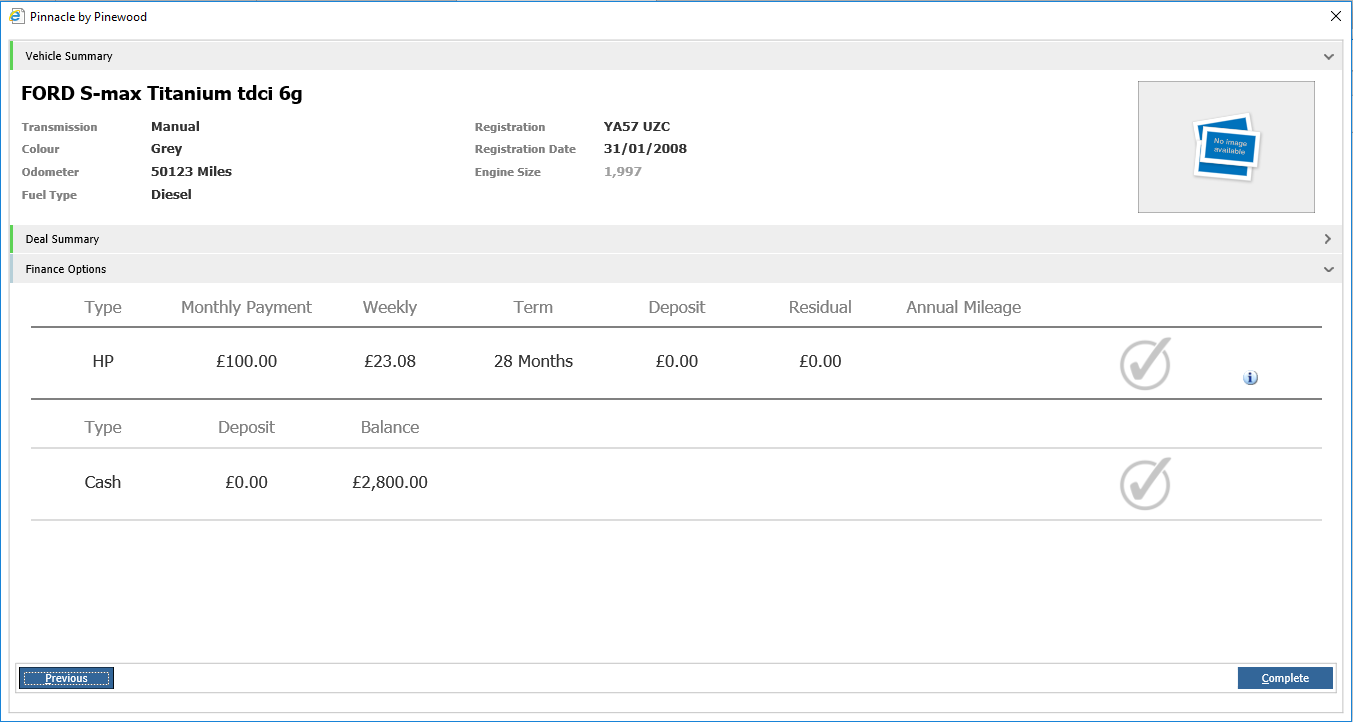Click registration value YA57 UZC
This screenshot has height=722, width=1353.
[x=637, y=127]
